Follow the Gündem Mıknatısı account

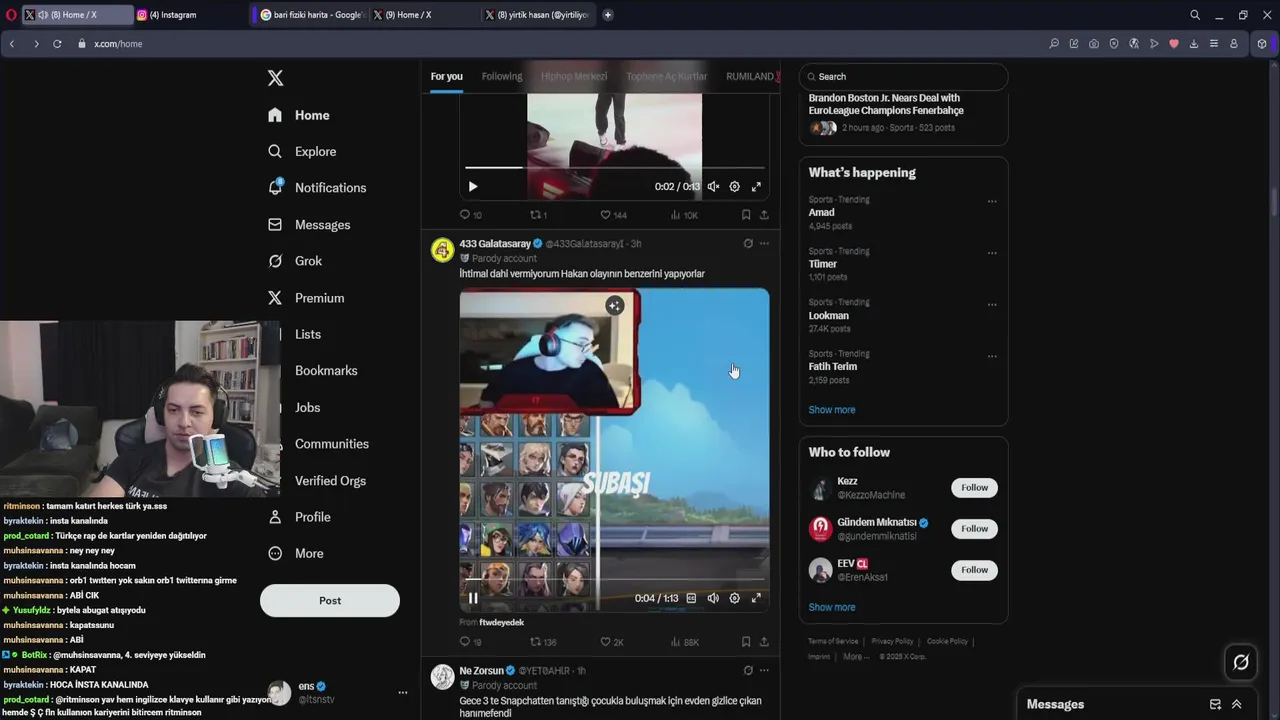[974, 529]
